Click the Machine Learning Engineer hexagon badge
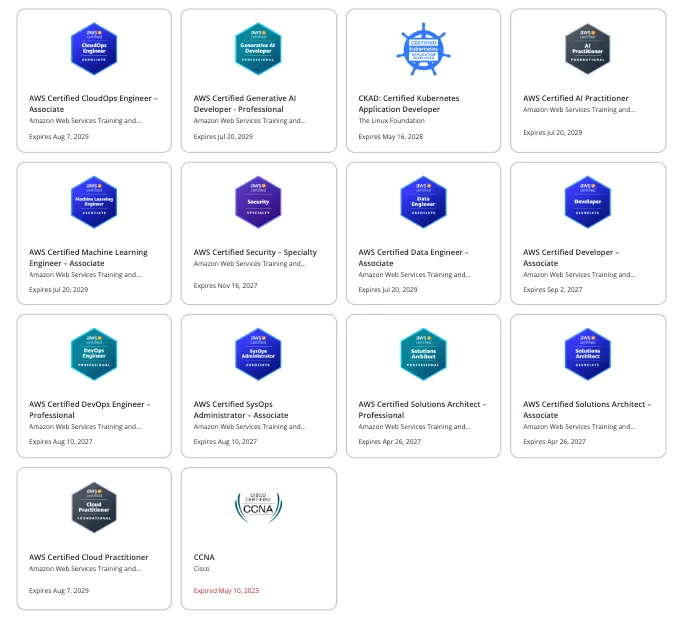Viewport: 687px width, 623px height. pos(94,202)
